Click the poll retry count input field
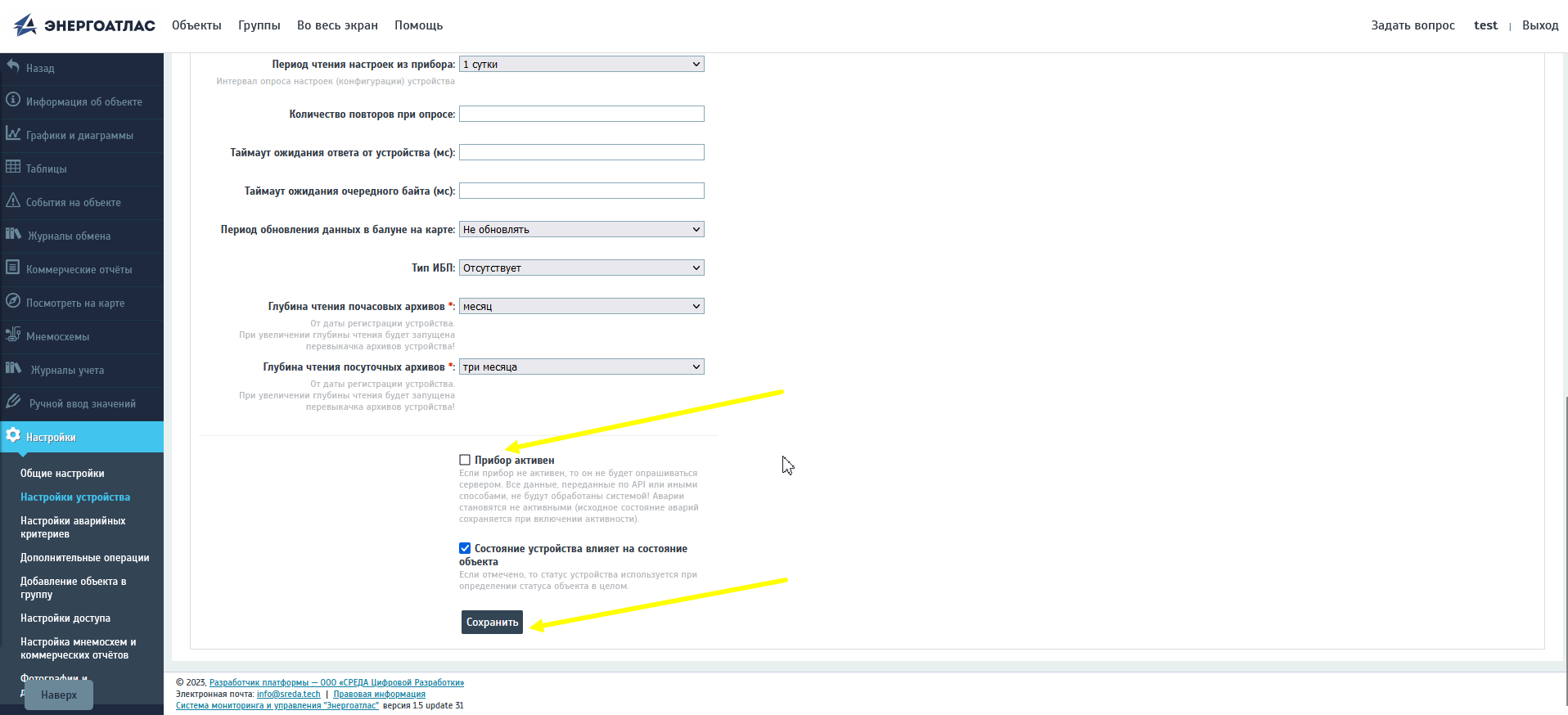 coord(581,114)
